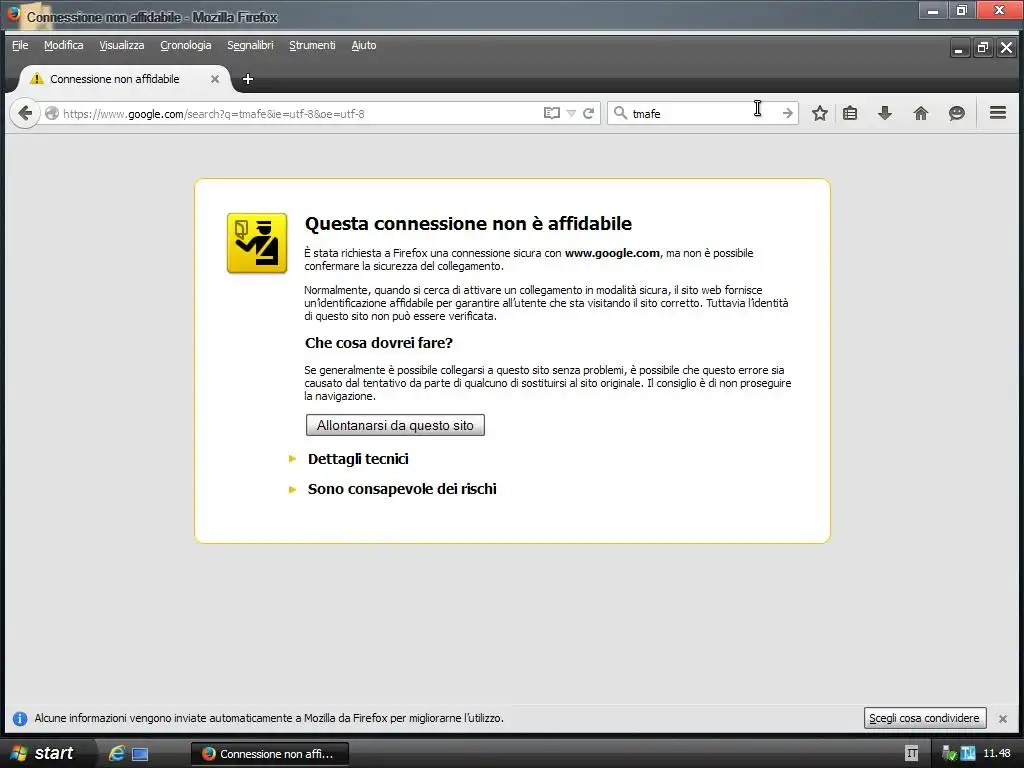Click Allontanarsi da questo sito button
Image resolution: width=1024 pixels, height=768 pixels.
(x=395, y=425)
